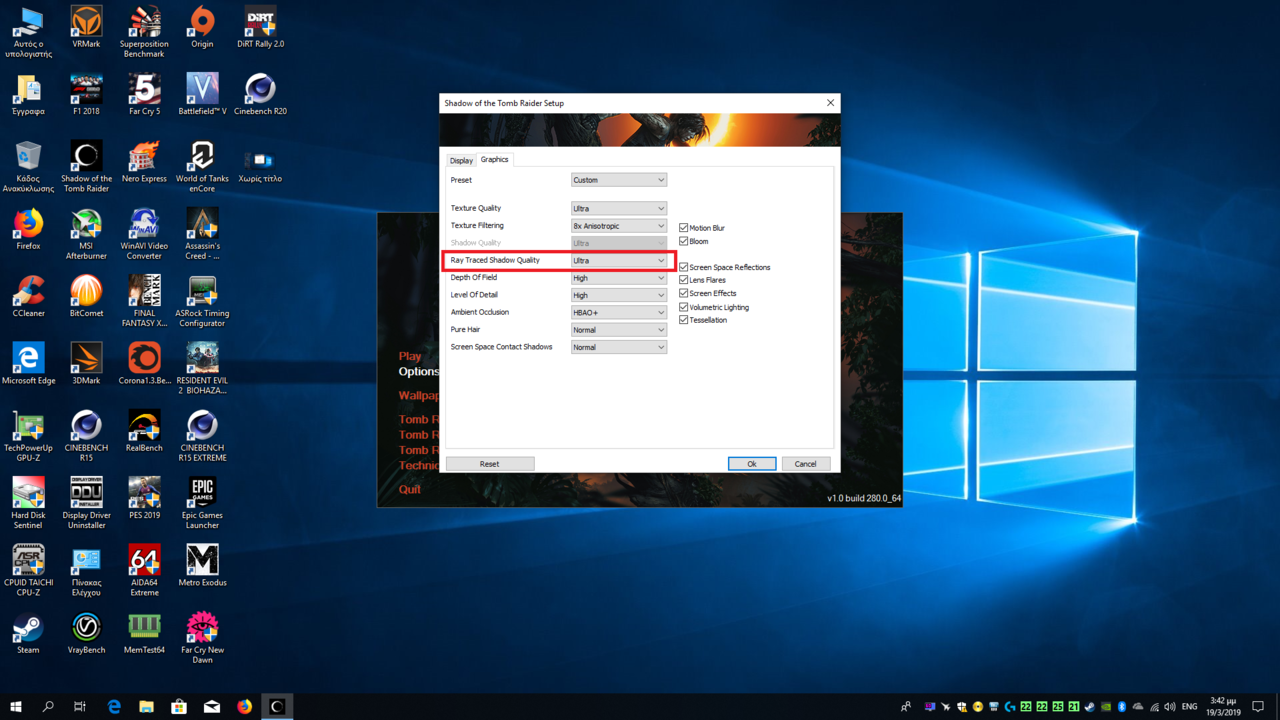This screenshot has width=1280, height=720.
Task: Open the VRMark desktop icon
Action: tap(86, 28)
